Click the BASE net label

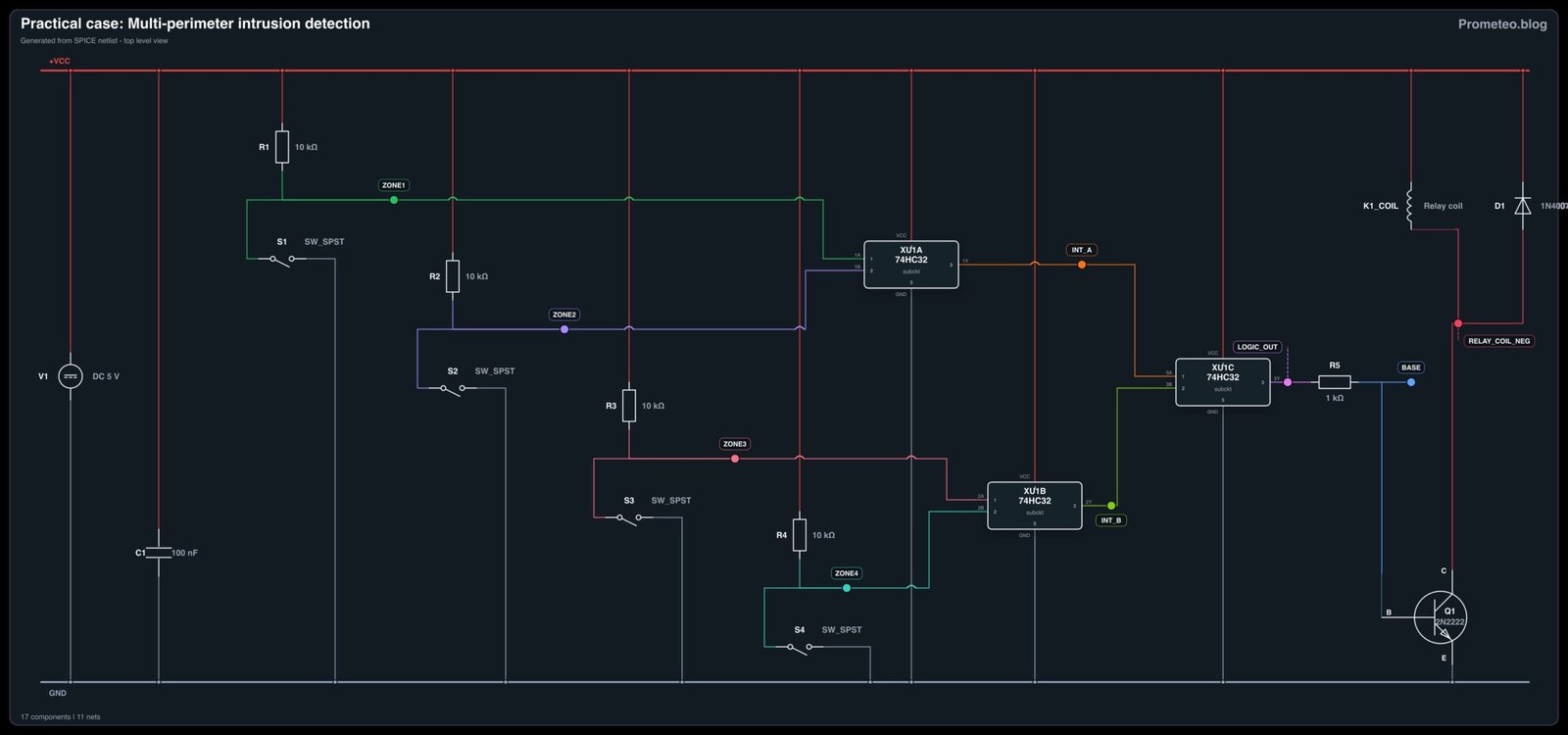[x=1411, y=367]
